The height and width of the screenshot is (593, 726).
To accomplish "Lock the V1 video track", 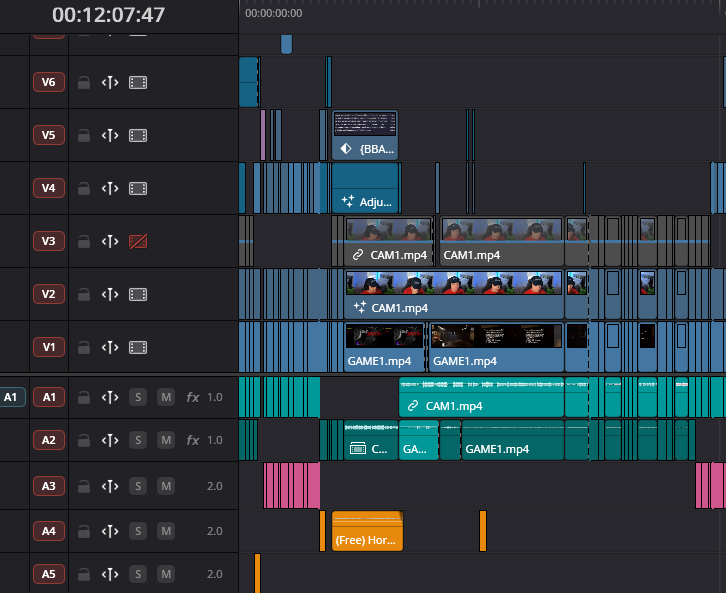I will tap(84, 347).
